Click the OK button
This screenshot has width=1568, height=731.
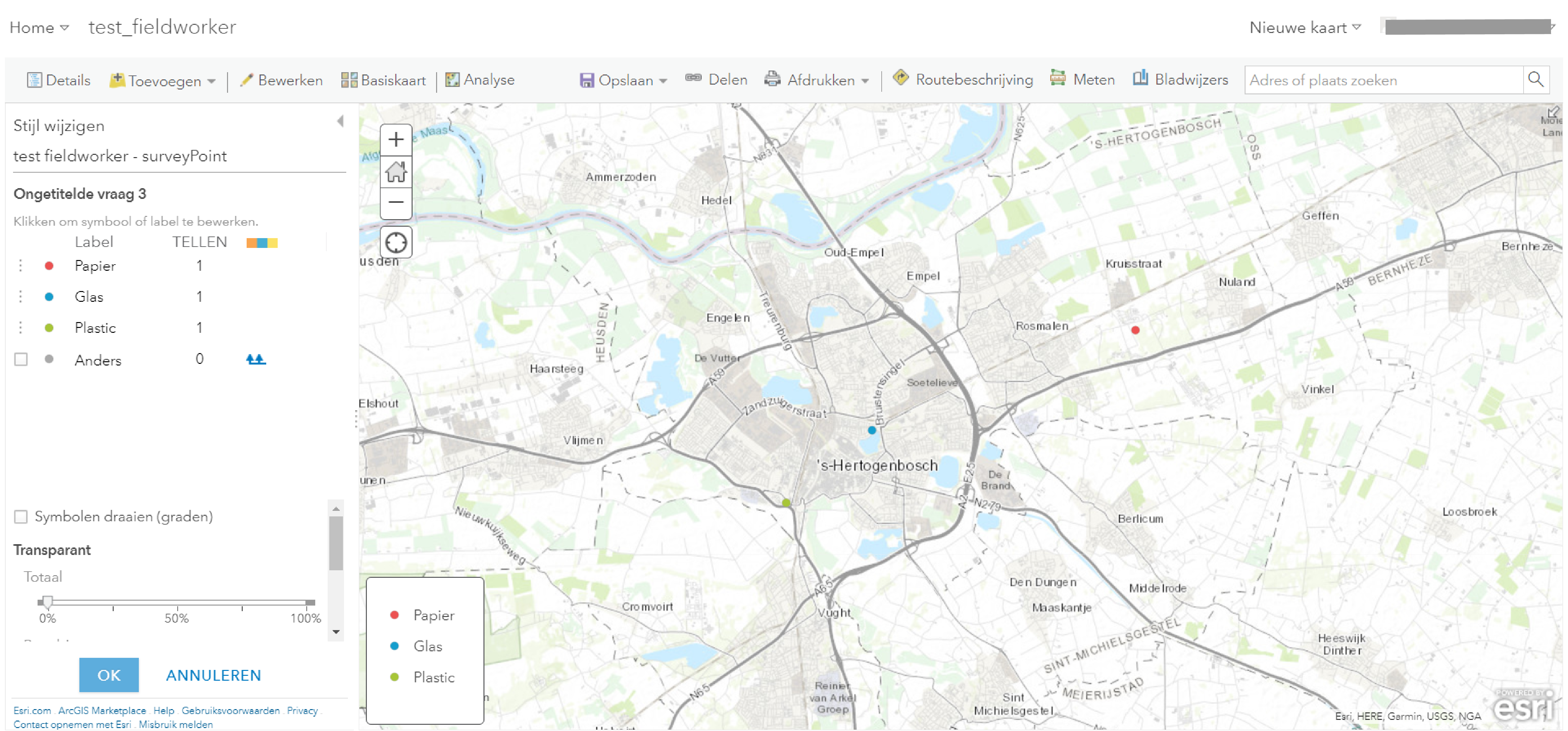click(x=109, y=675)
